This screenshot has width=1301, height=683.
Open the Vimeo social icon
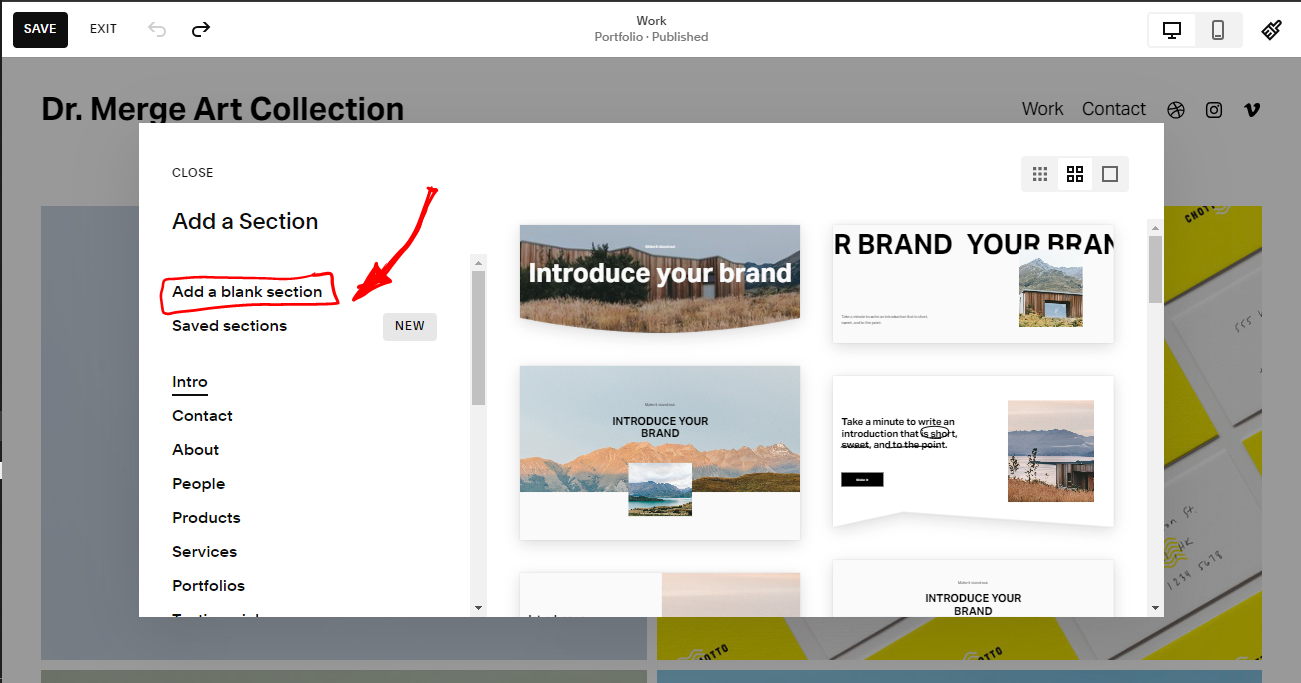click(1251, 110)
